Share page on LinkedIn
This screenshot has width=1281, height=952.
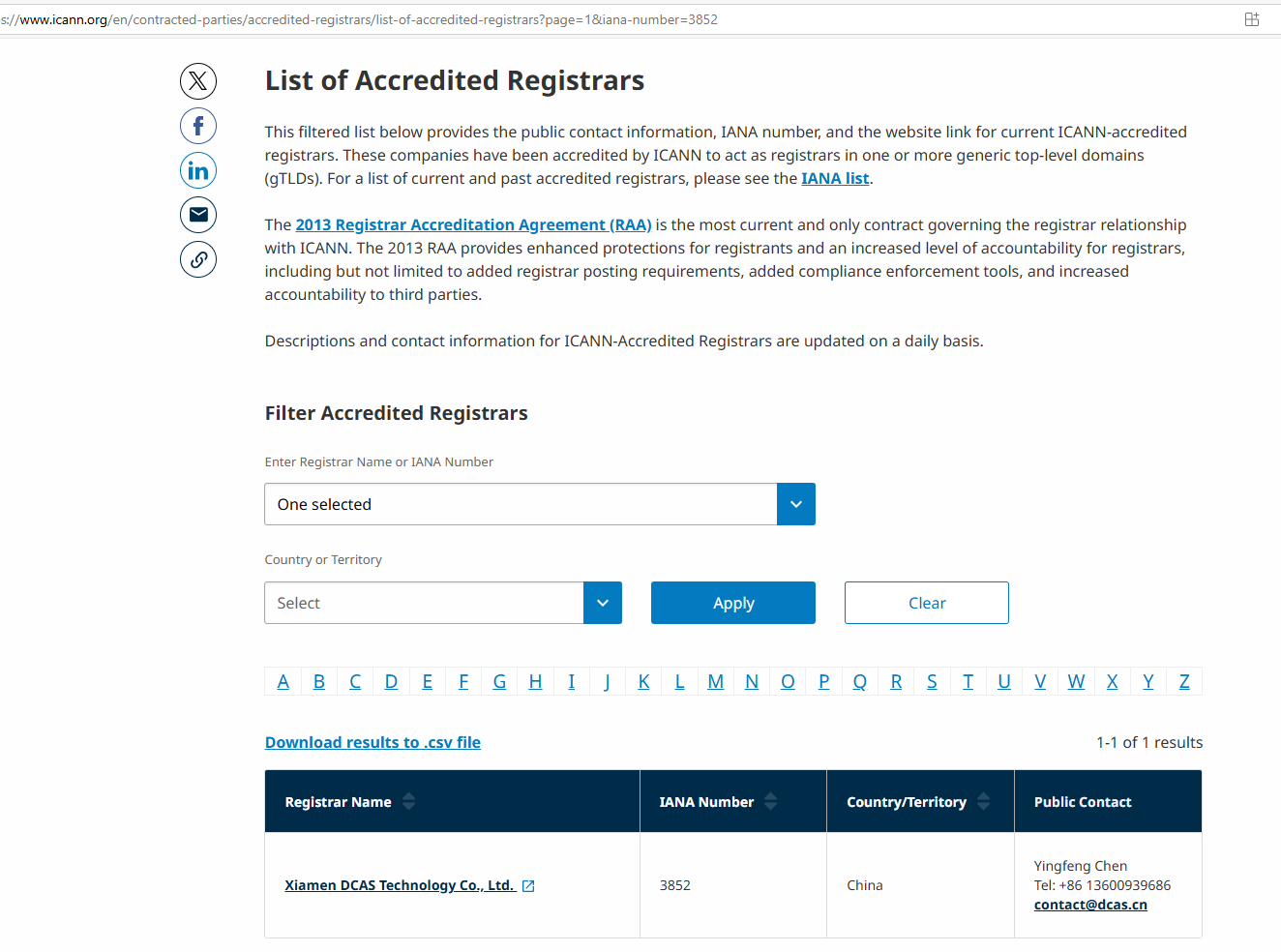point(198,170)
